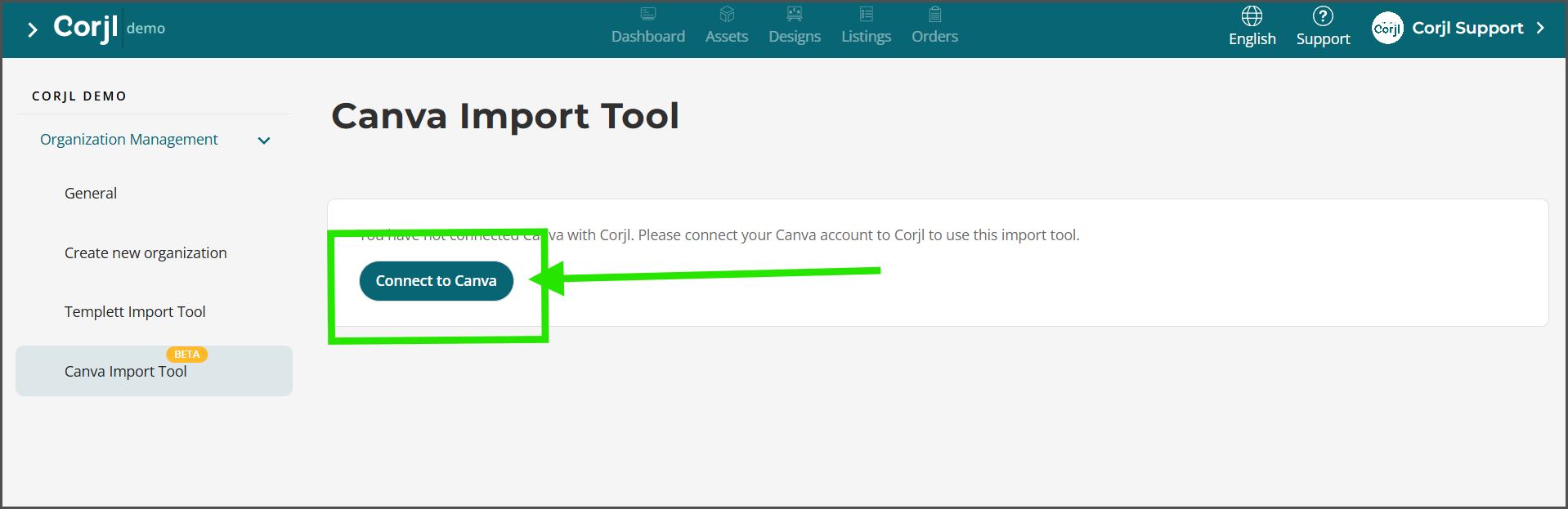Open the Corjl logo home link
The width and height of the screenshot is (1568, 509).
point(86,28)
